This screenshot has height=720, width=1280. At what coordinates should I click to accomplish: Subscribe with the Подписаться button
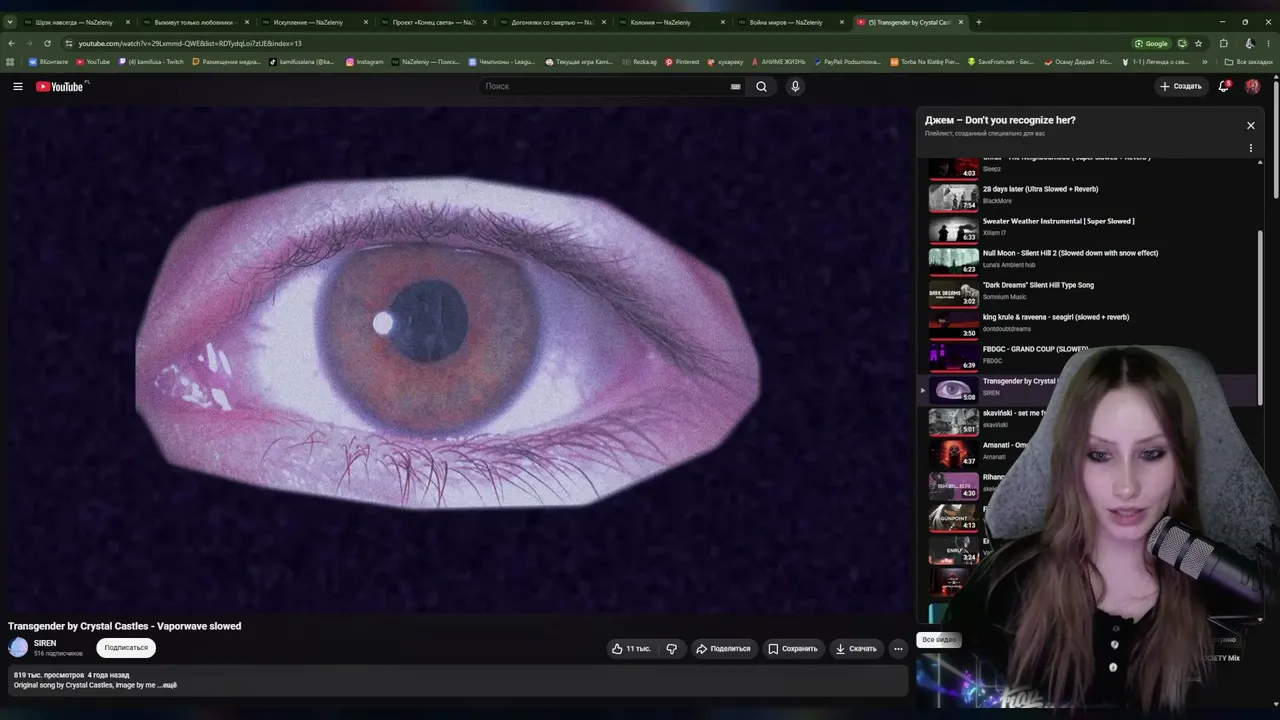click(x=126, y=648)
